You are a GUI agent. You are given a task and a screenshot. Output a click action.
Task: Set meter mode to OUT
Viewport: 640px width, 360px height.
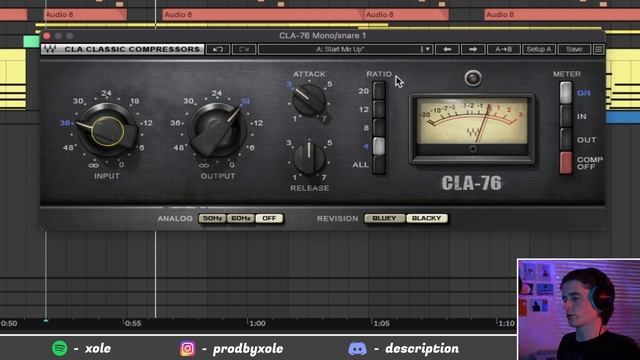[566, 139]
